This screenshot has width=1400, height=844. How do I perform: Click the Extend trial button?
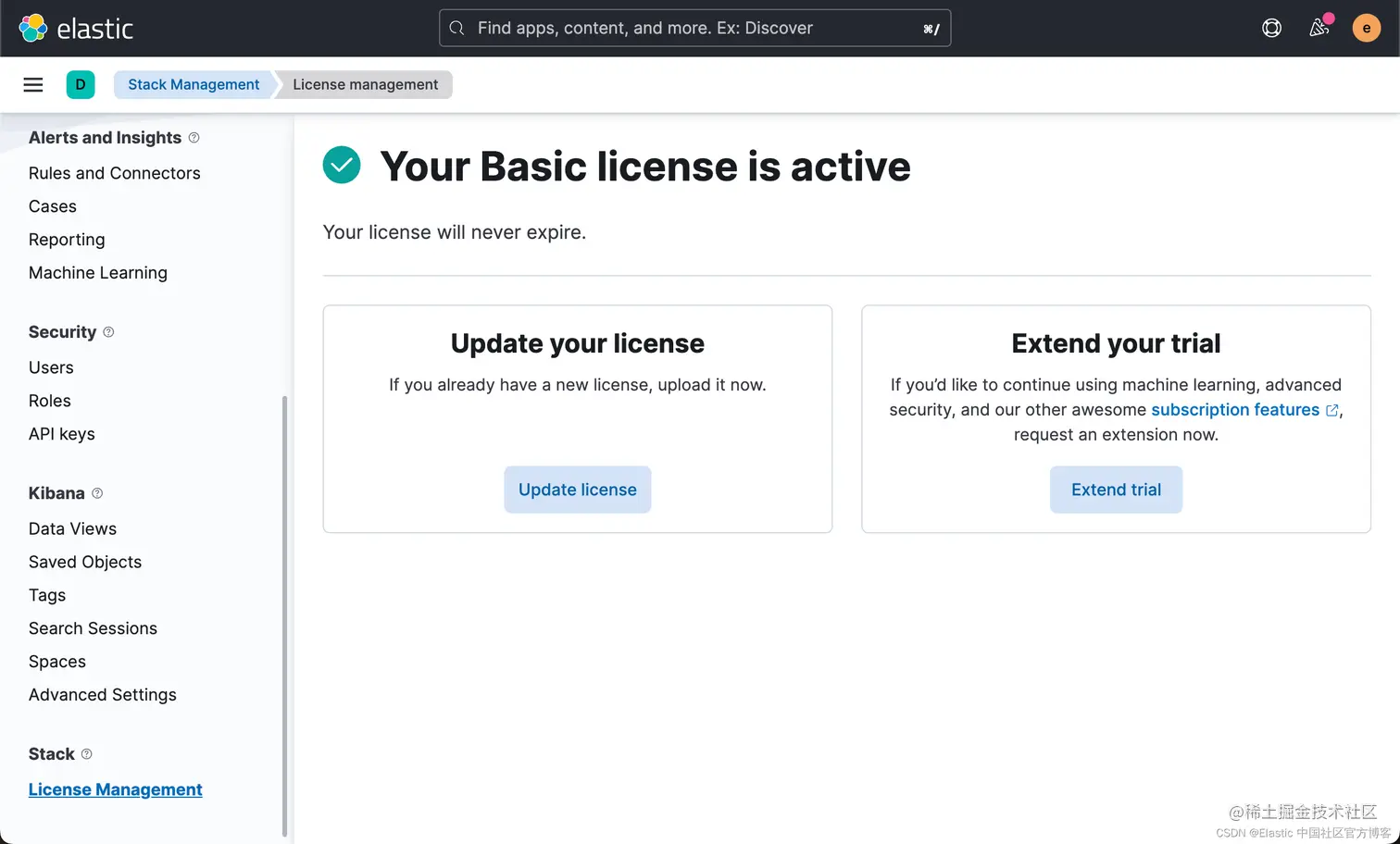coord(1116,490)
